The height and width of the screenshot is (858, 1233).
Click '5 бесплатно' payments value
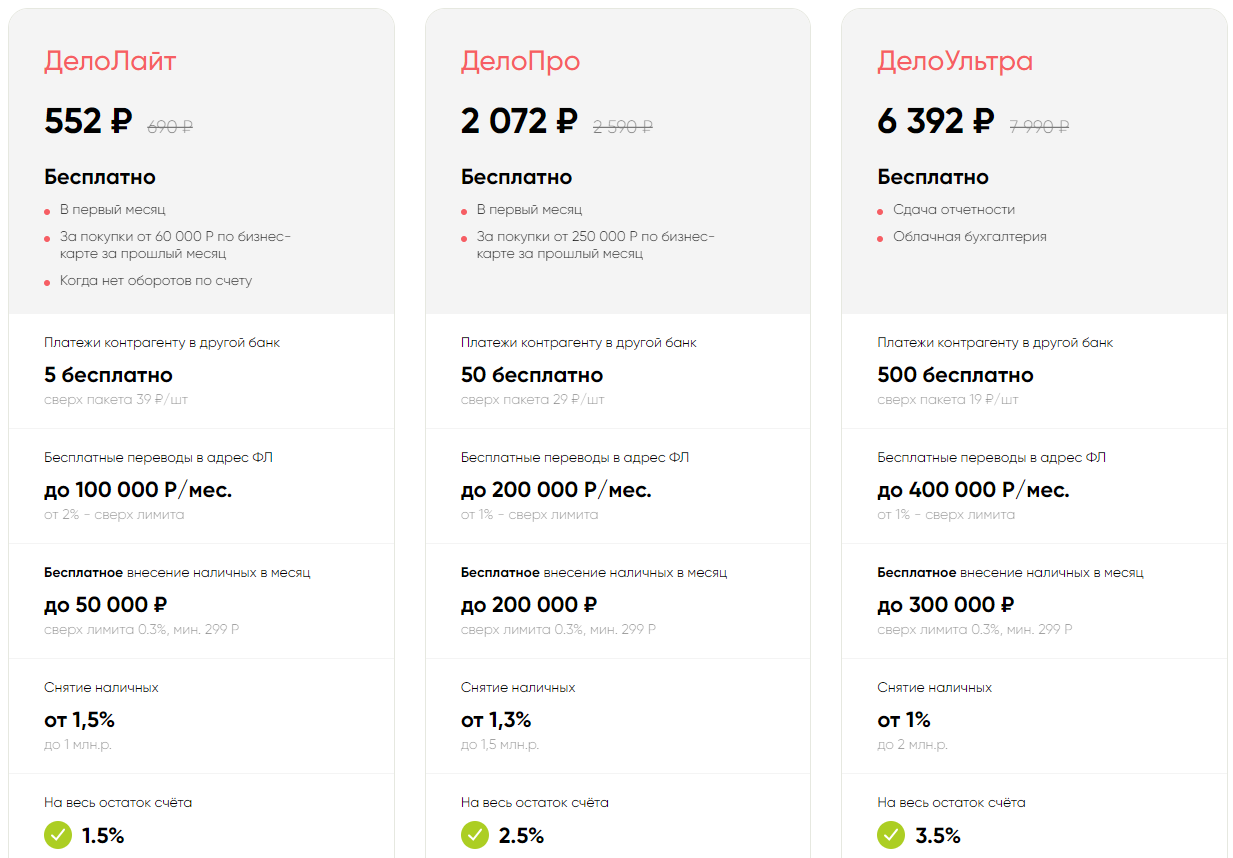(x=108, y=375)
